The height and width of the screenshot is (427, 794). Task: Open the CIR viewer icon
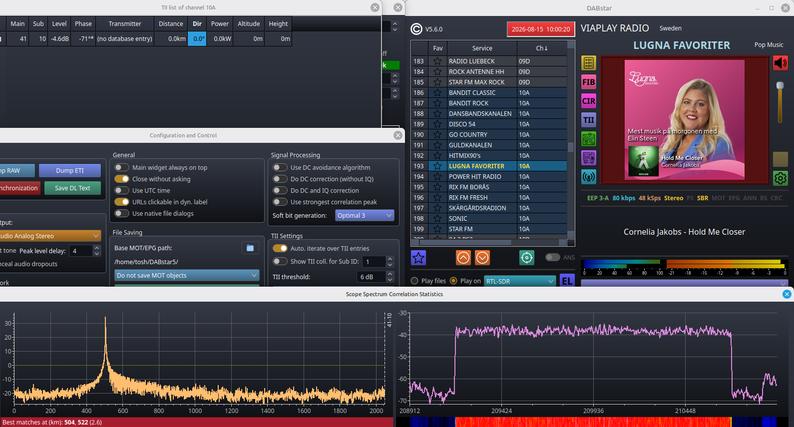[588, 101]
